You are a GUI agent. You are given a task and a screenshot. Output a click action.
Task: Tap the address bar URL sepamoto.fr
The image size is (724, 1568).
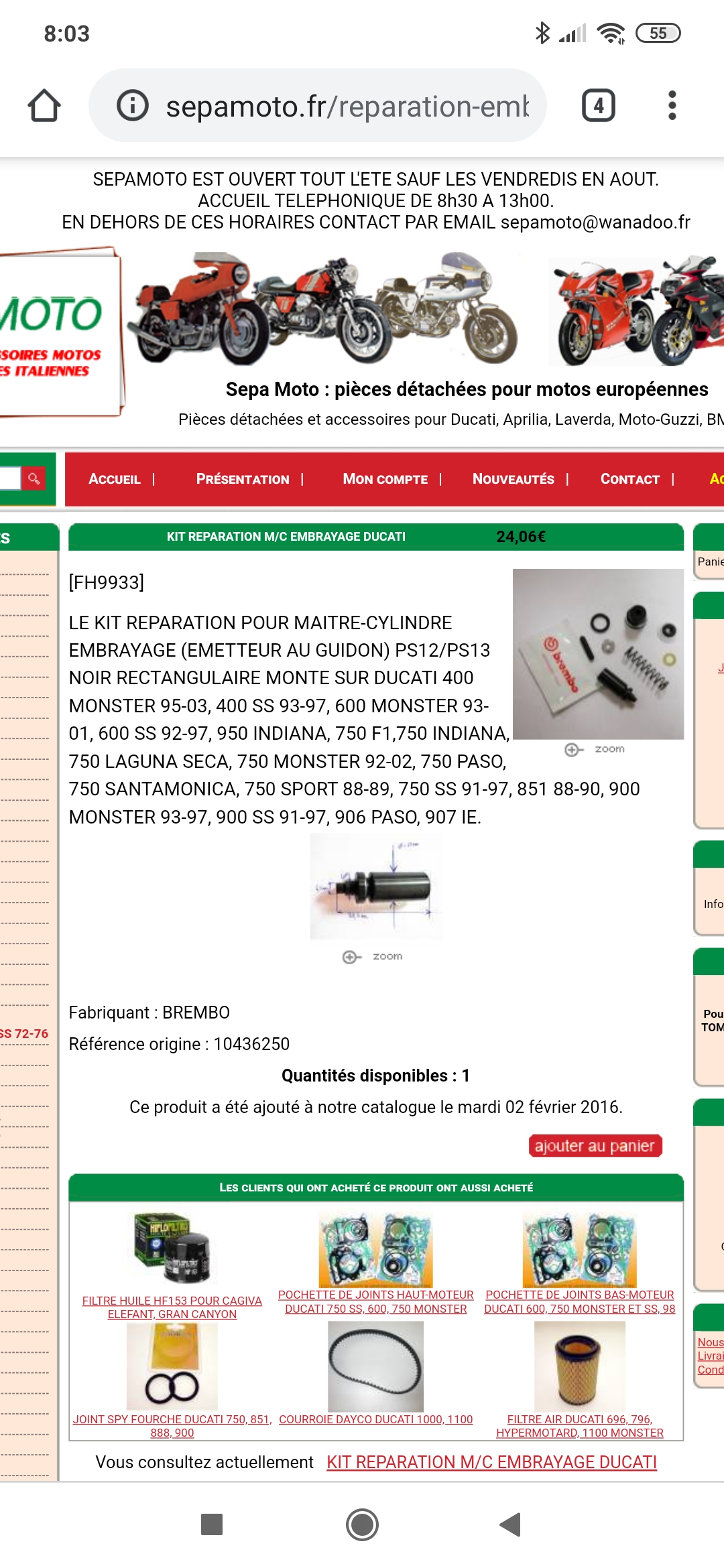click(x=347, y=107)
